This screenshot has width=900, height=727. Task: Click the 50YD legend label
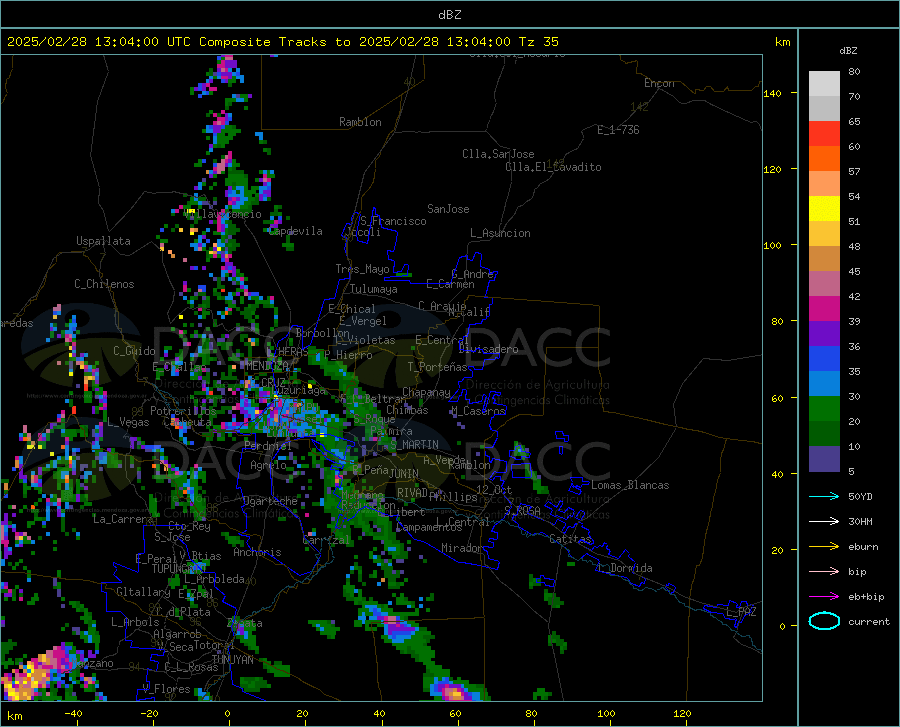(860, 496)
